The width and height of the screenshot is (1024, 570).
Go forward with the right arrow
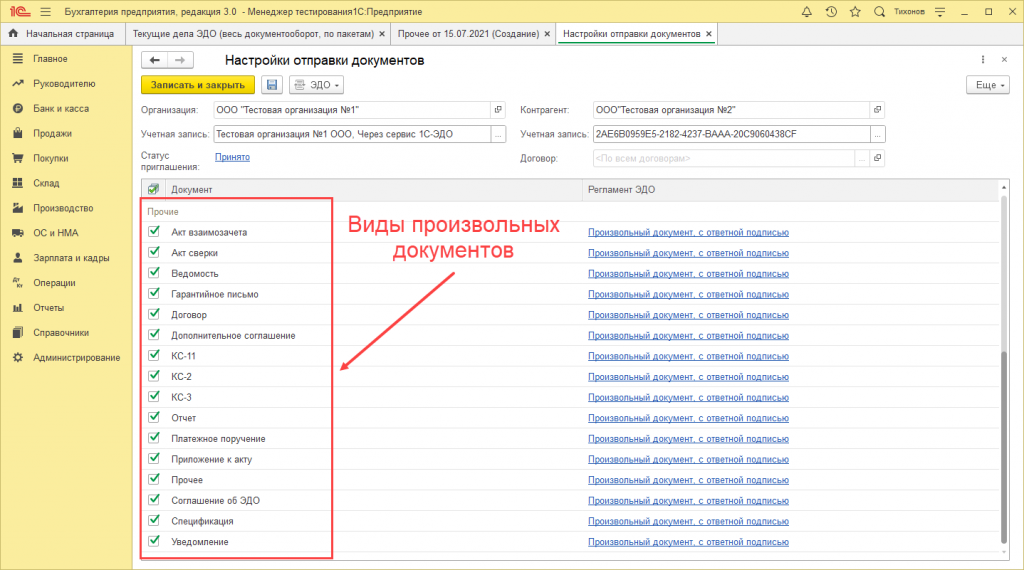180,60
